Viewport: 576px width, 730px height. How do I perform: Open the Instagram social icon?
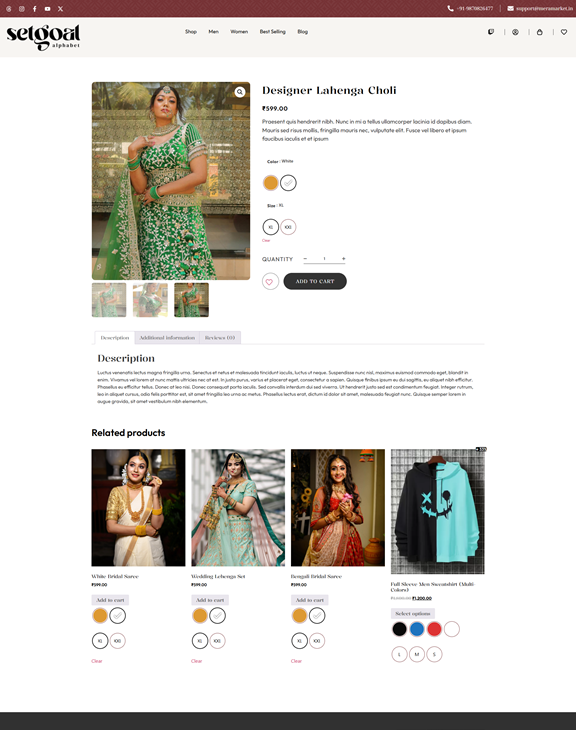pos(21,9)
